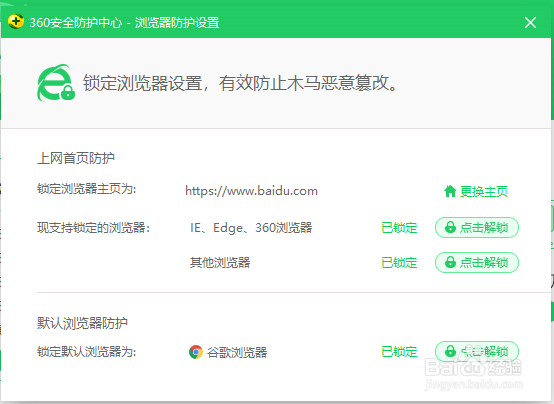Click 已锁定 status for IE、Edge、360浏览器
The image size is (554, 404).
click(399, 228)
